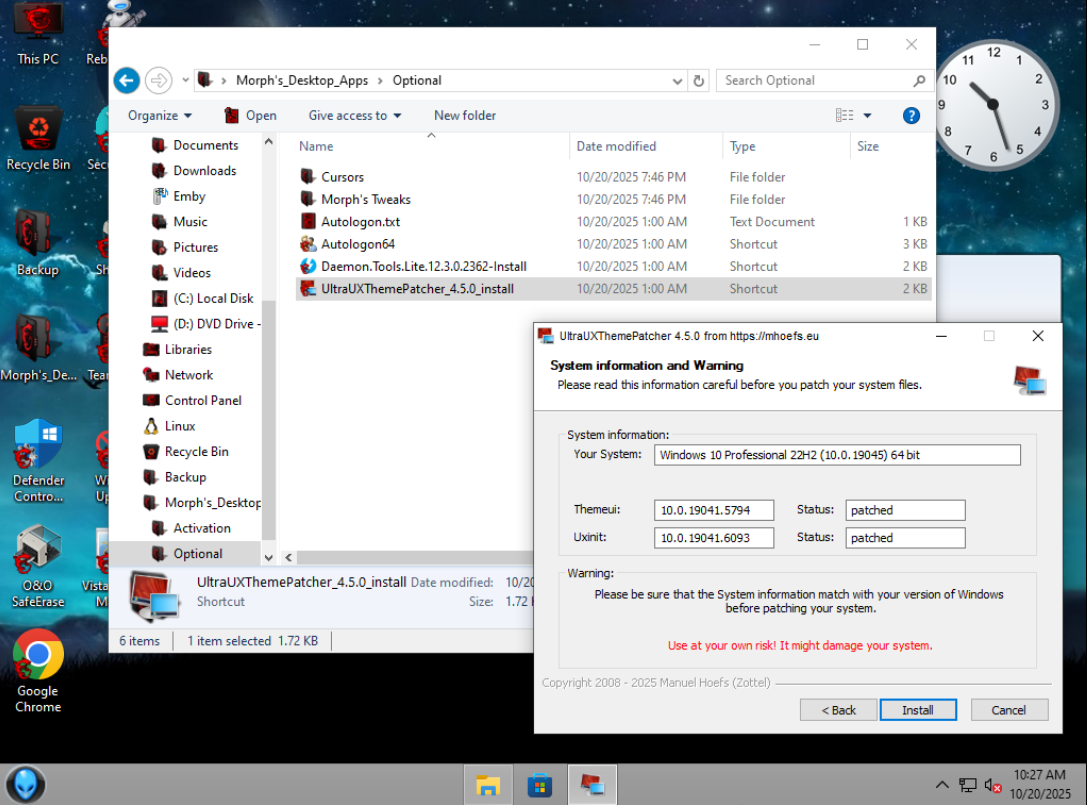The image size is (1087, 805).
Task: Open (C:) Local Disk in sidebar
Action: pos(213,298)
